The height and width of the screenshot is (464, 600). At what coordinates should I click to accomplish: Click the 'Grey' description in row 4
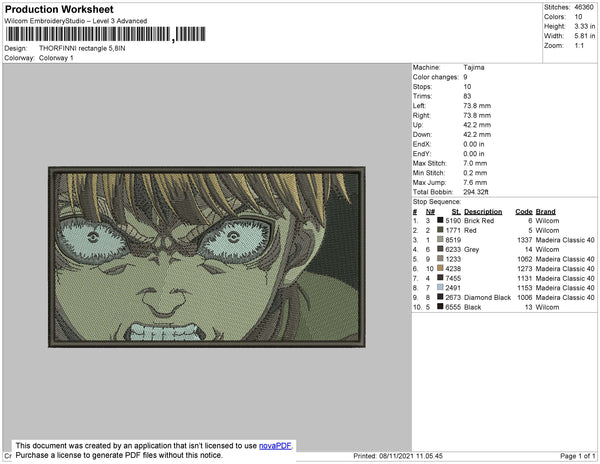pos(471,249)
